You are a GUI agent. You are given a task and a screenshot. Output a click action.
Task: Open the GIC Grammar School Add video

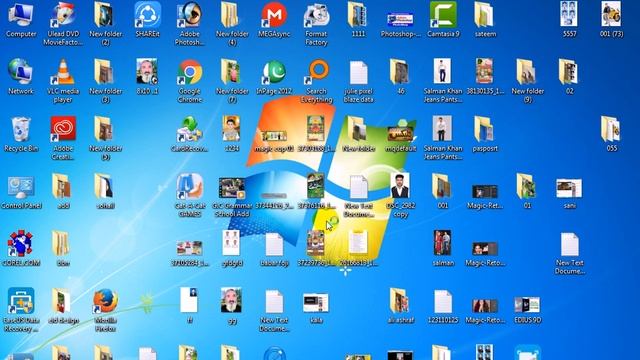pyautogui.click(x=232, y=197)
